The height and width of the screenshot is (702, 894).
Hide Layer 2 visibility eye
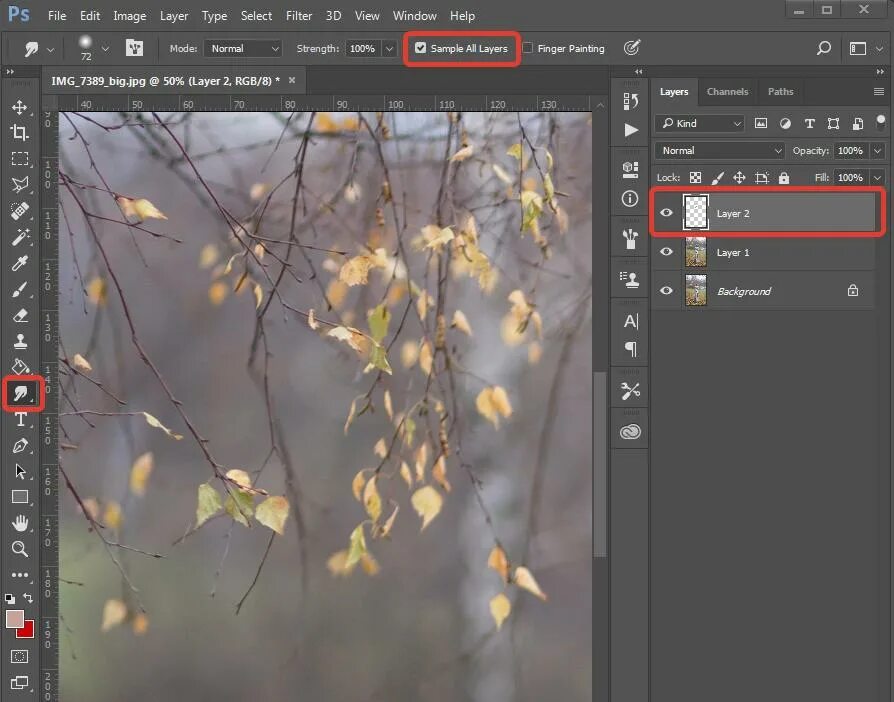pos(666,213)
